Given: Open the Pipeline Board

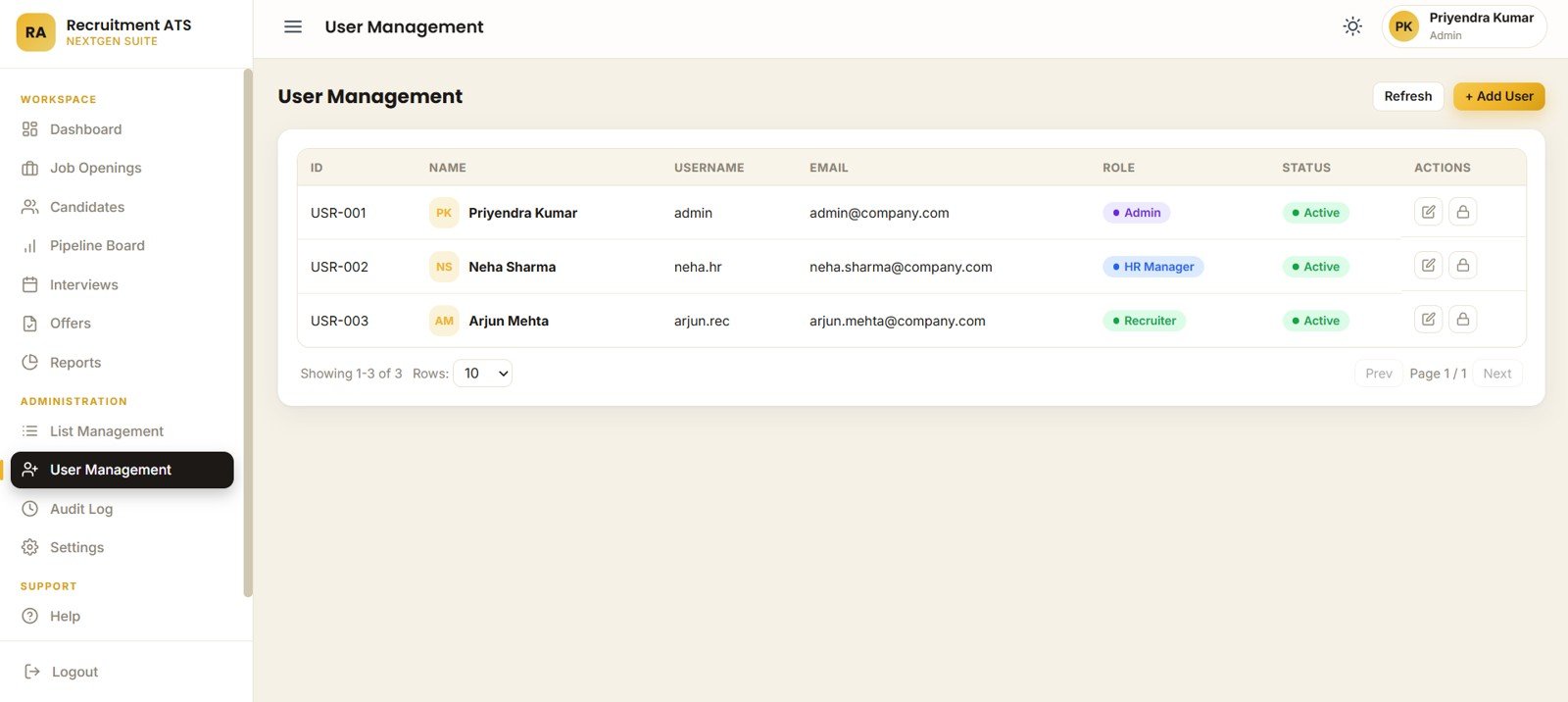Looking at the screenshot, I should (x=122, y=246).
